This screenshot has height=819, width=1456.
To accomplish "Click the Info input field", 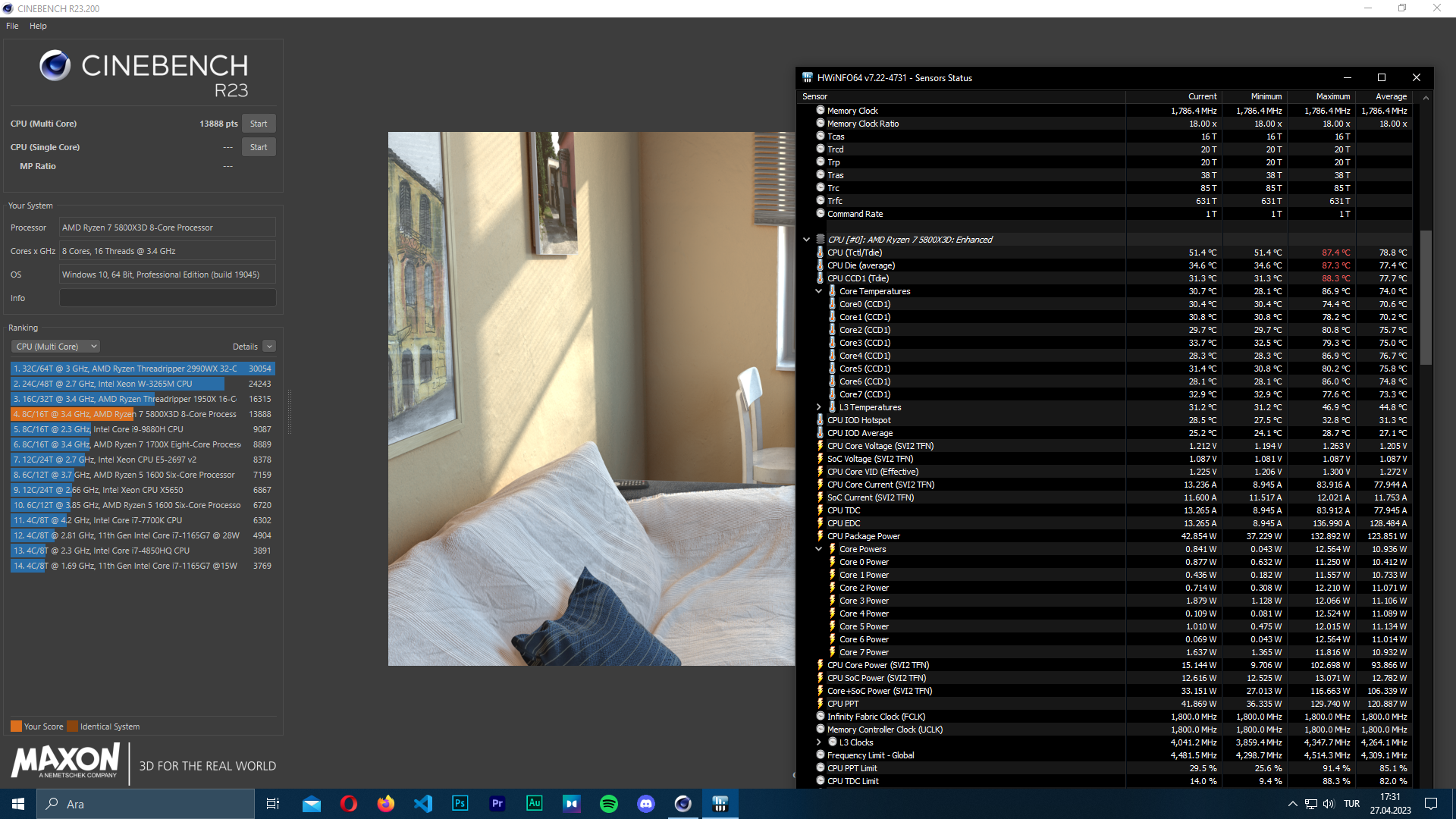I will tap(168, 298).
